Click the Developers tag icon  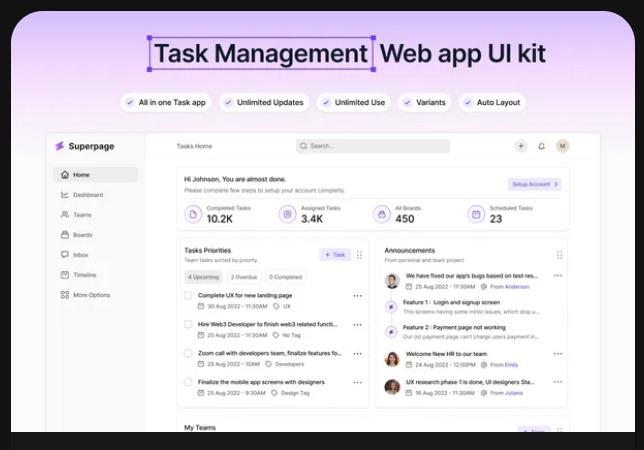[x=269, y=364]
